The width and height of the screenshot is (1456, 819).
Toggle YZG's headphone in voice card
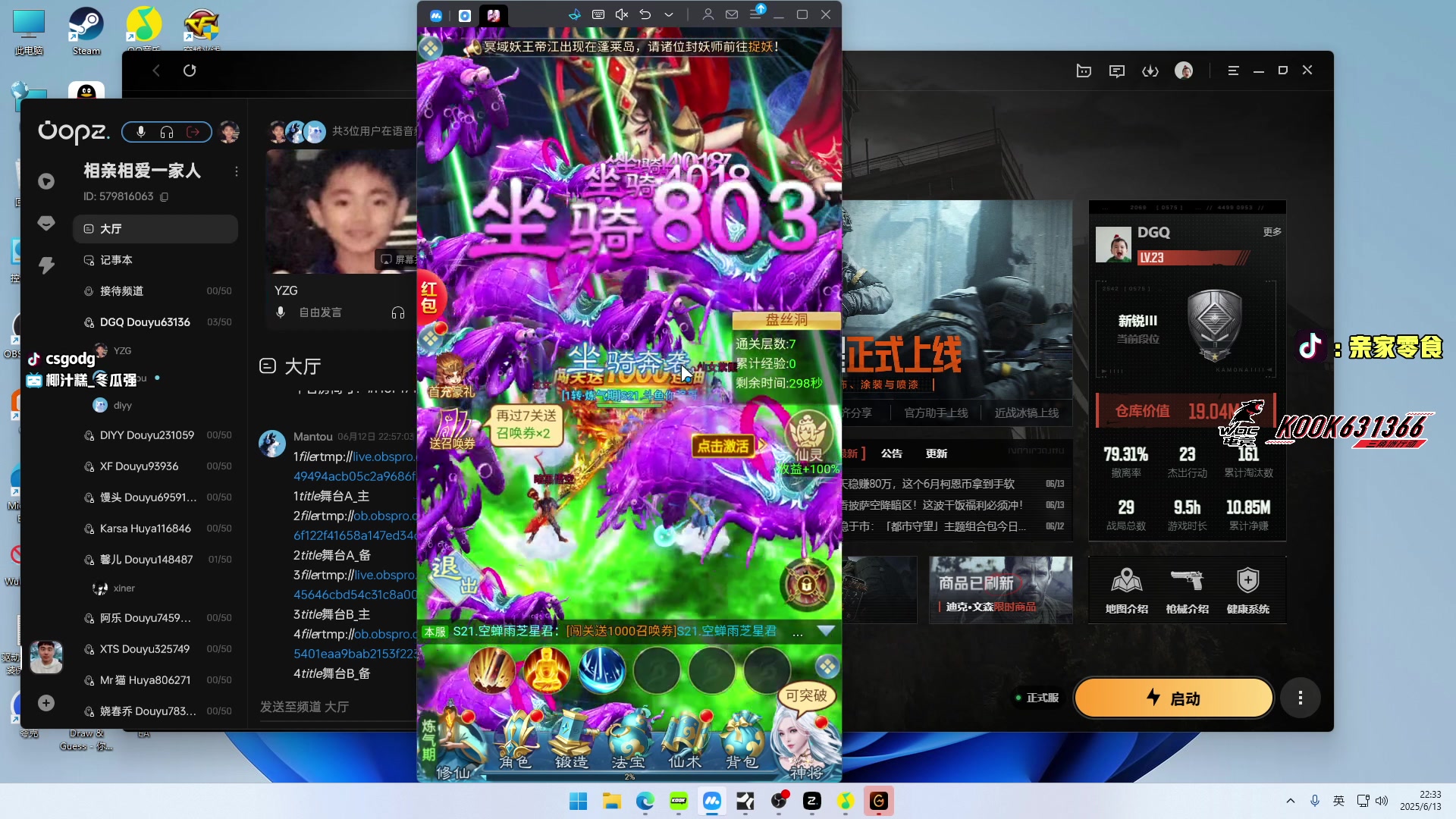click(398, 312)
